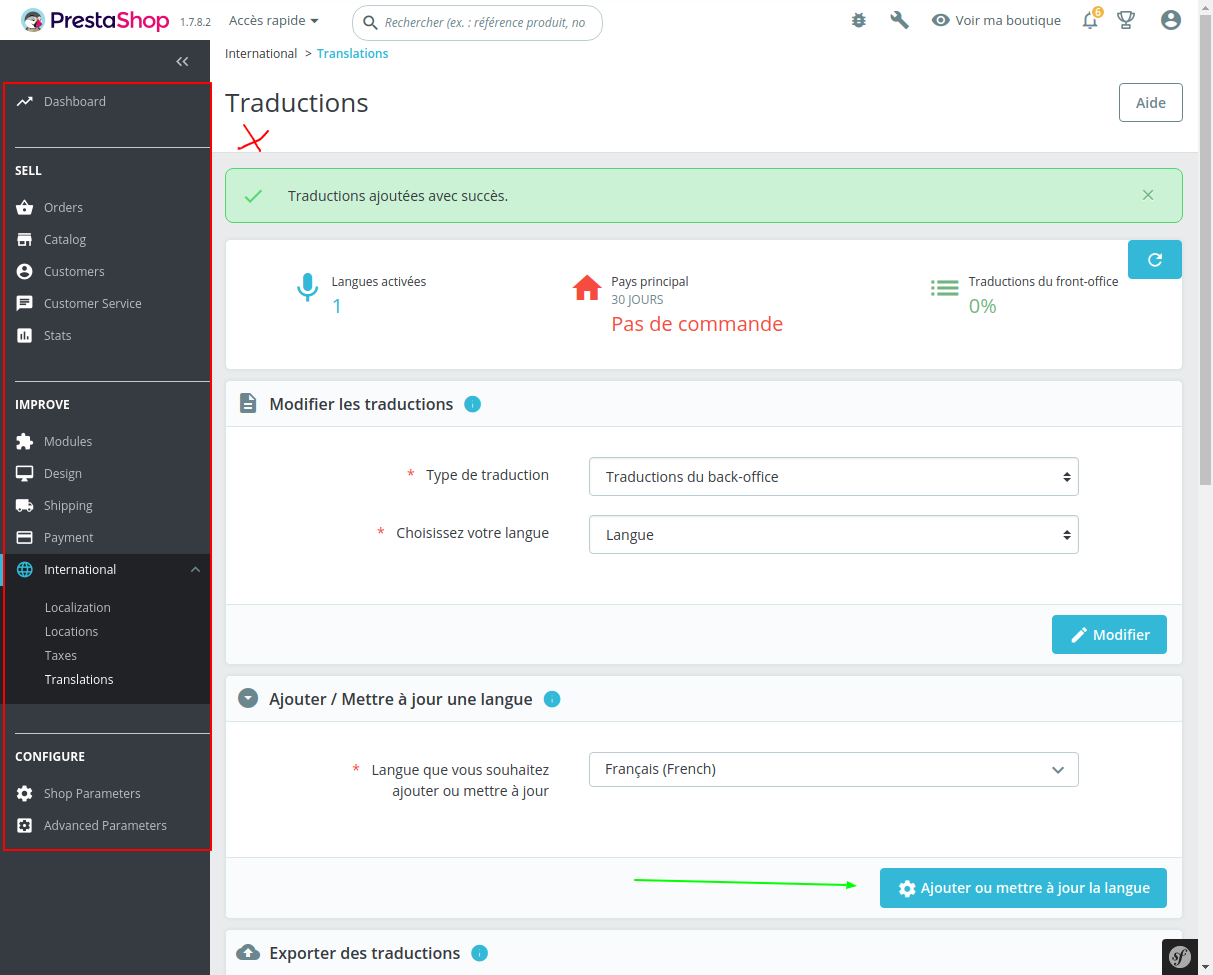
Task: Click Ajouter ou mettre à jour la langue
Action: 1022,887
